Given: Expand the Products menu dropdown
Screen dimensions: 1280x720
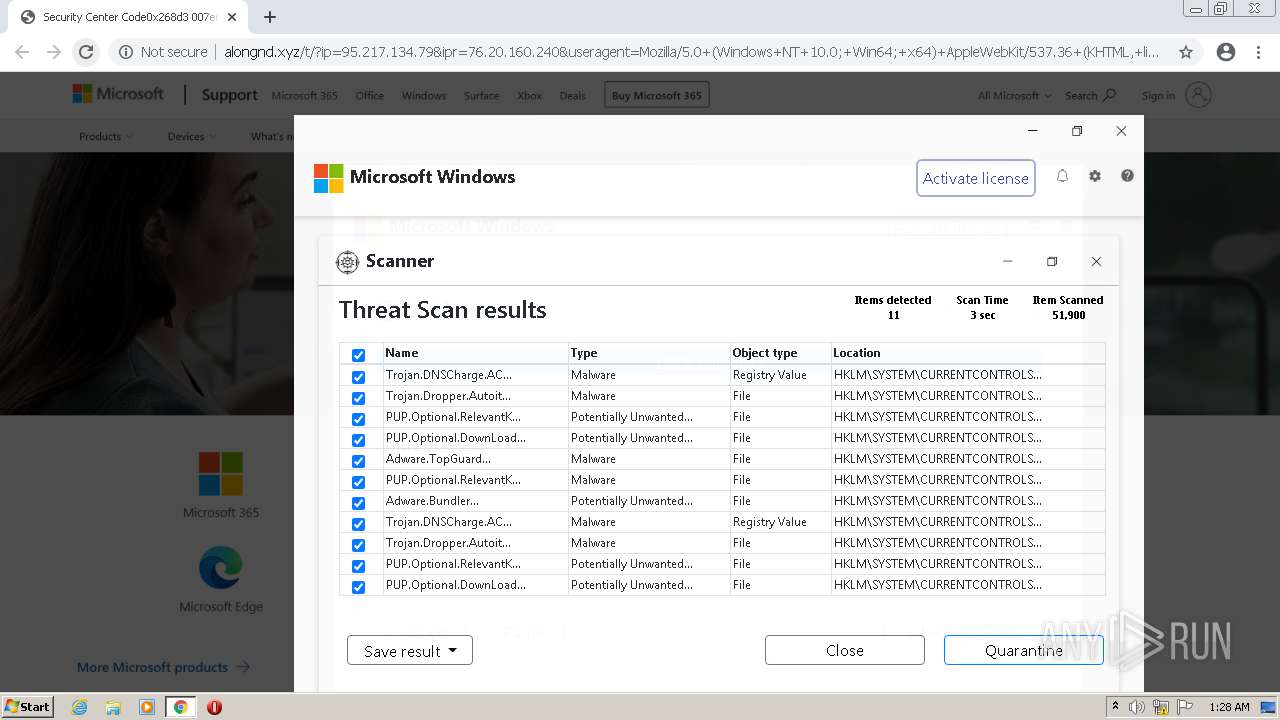Looking at the screenshot, I should [x=106, y=136].
